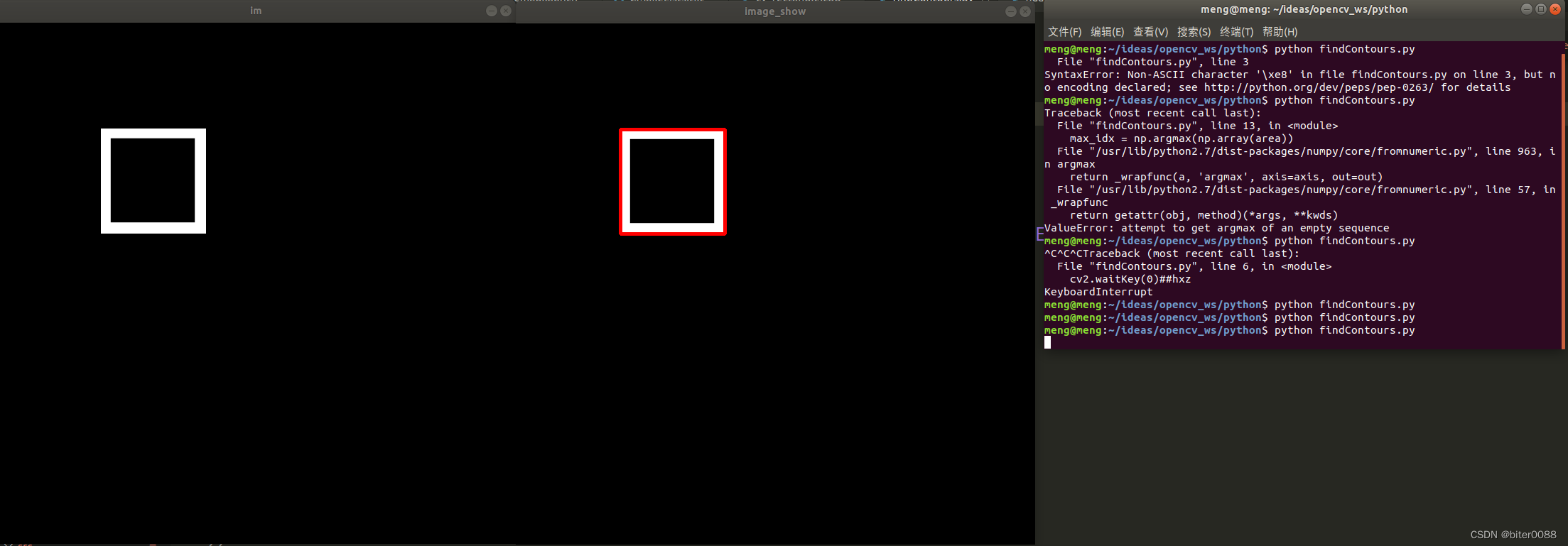Open the 文件(F) menu in terminal
The height and width of the screenshot is (546, 1568).
coord(1064,32)
